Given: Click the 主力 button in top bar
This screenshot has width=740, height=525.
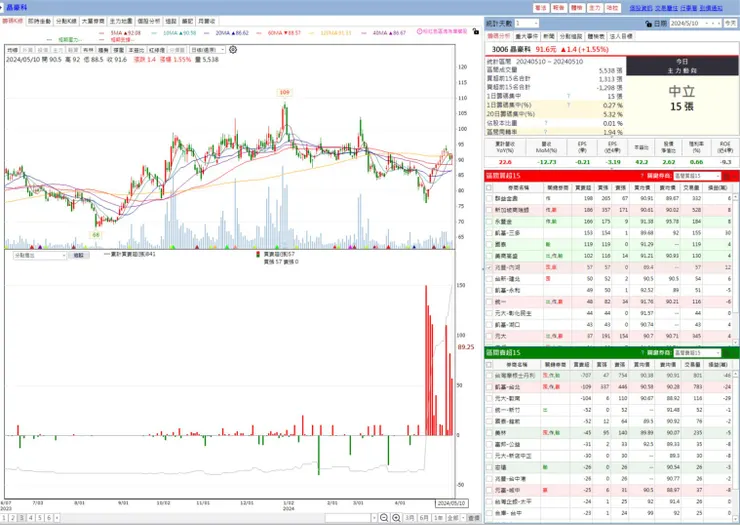Looking at the screenshot, I should click(x=595, y=8).
